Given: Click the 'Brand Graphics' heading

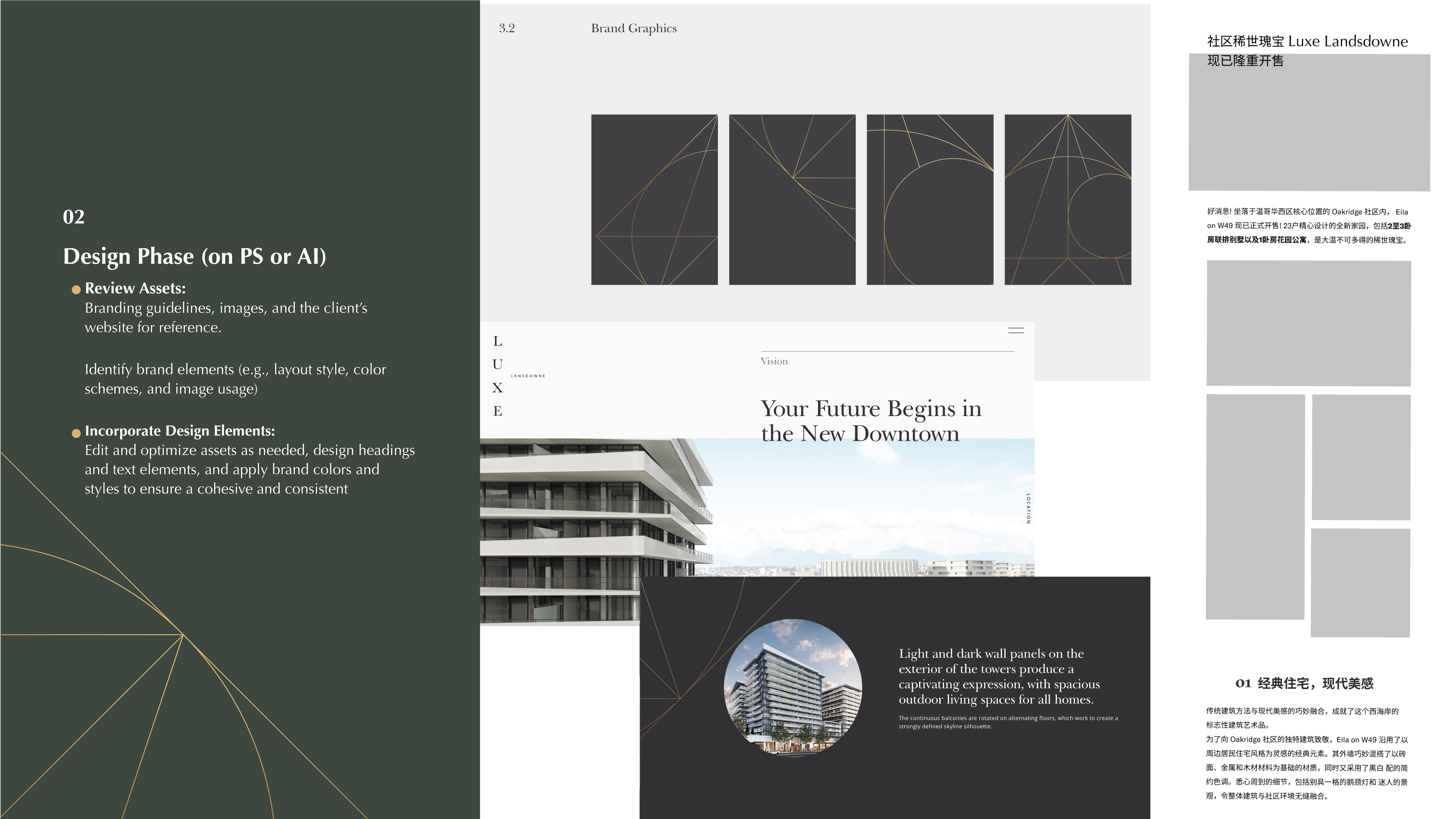Looking at the screenshot, I should [x=634, y=28].
